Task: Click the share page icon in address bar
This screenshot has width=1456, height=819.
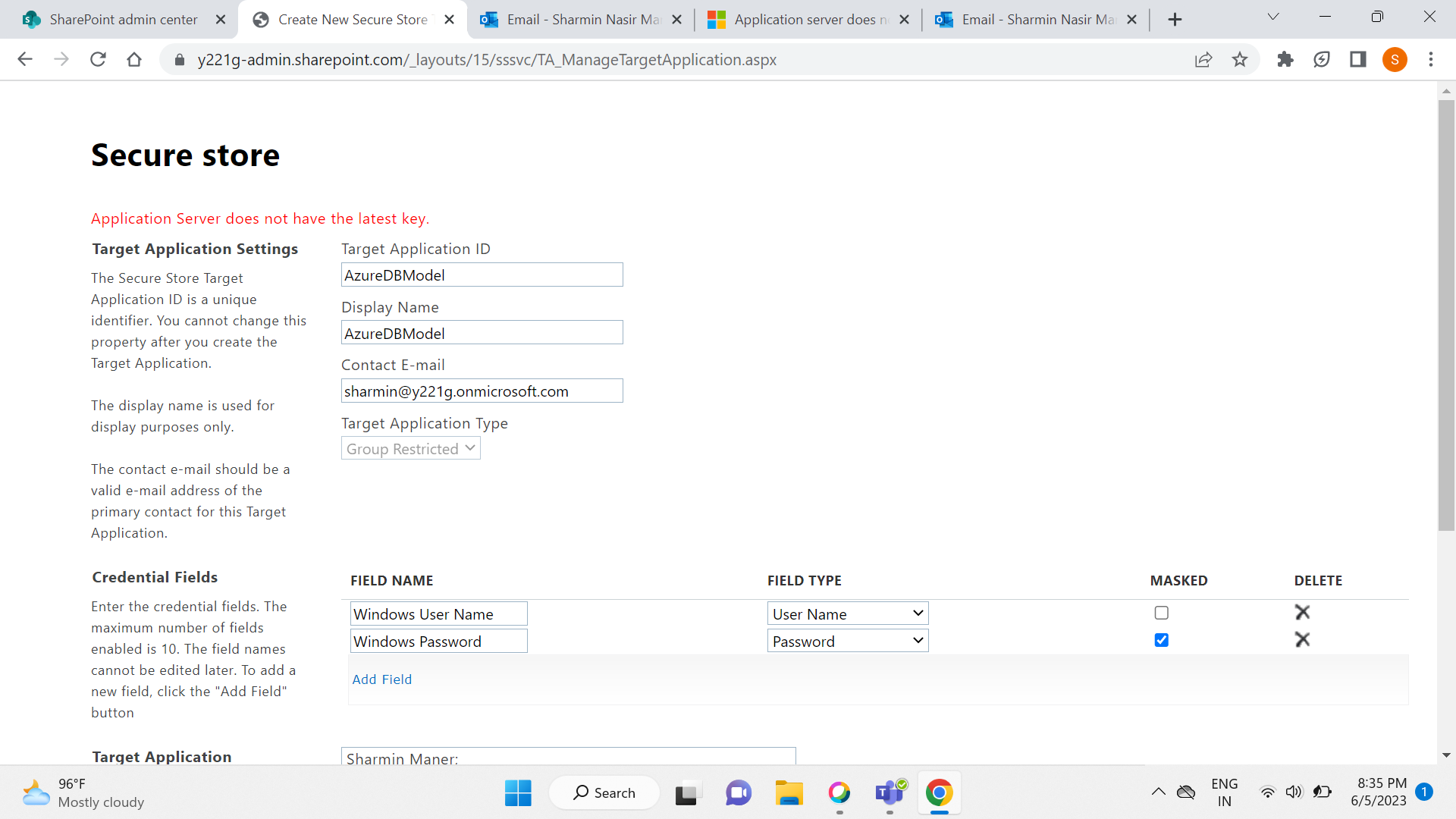Action: (1203, 60)
